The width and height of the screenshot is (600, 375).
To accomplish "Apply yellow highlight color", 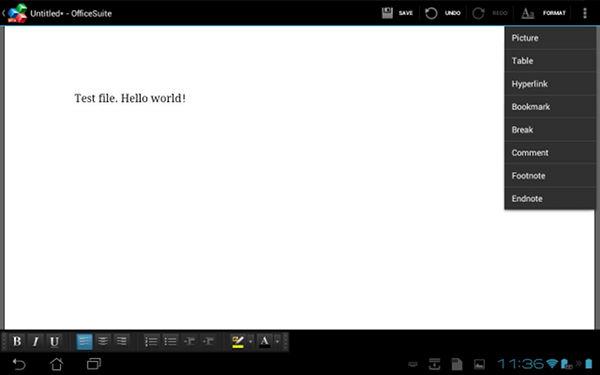I will pos(238,341).
